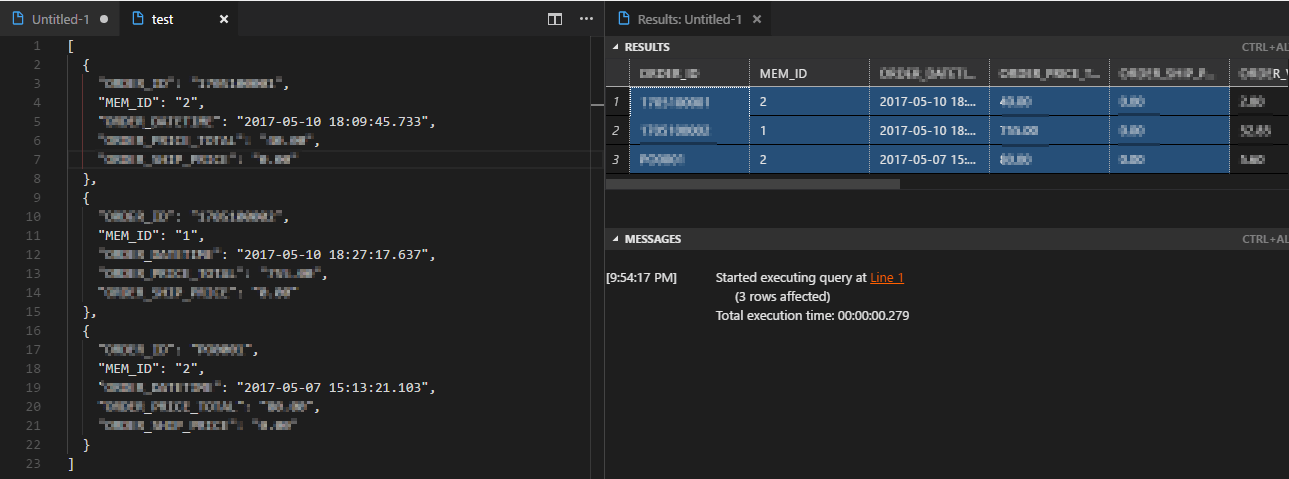Click the file icon on Results tab
1289x479 pixels.
(624, 19)
